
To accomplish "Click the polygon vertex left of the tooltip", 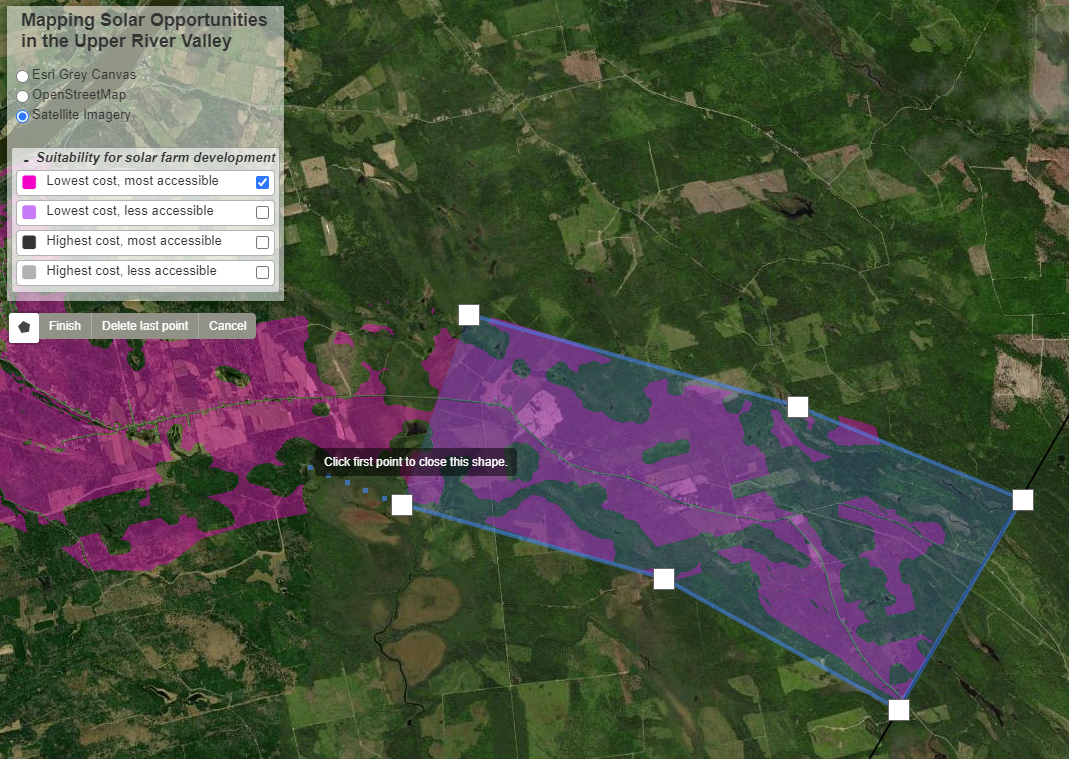I will click(402, 505).
